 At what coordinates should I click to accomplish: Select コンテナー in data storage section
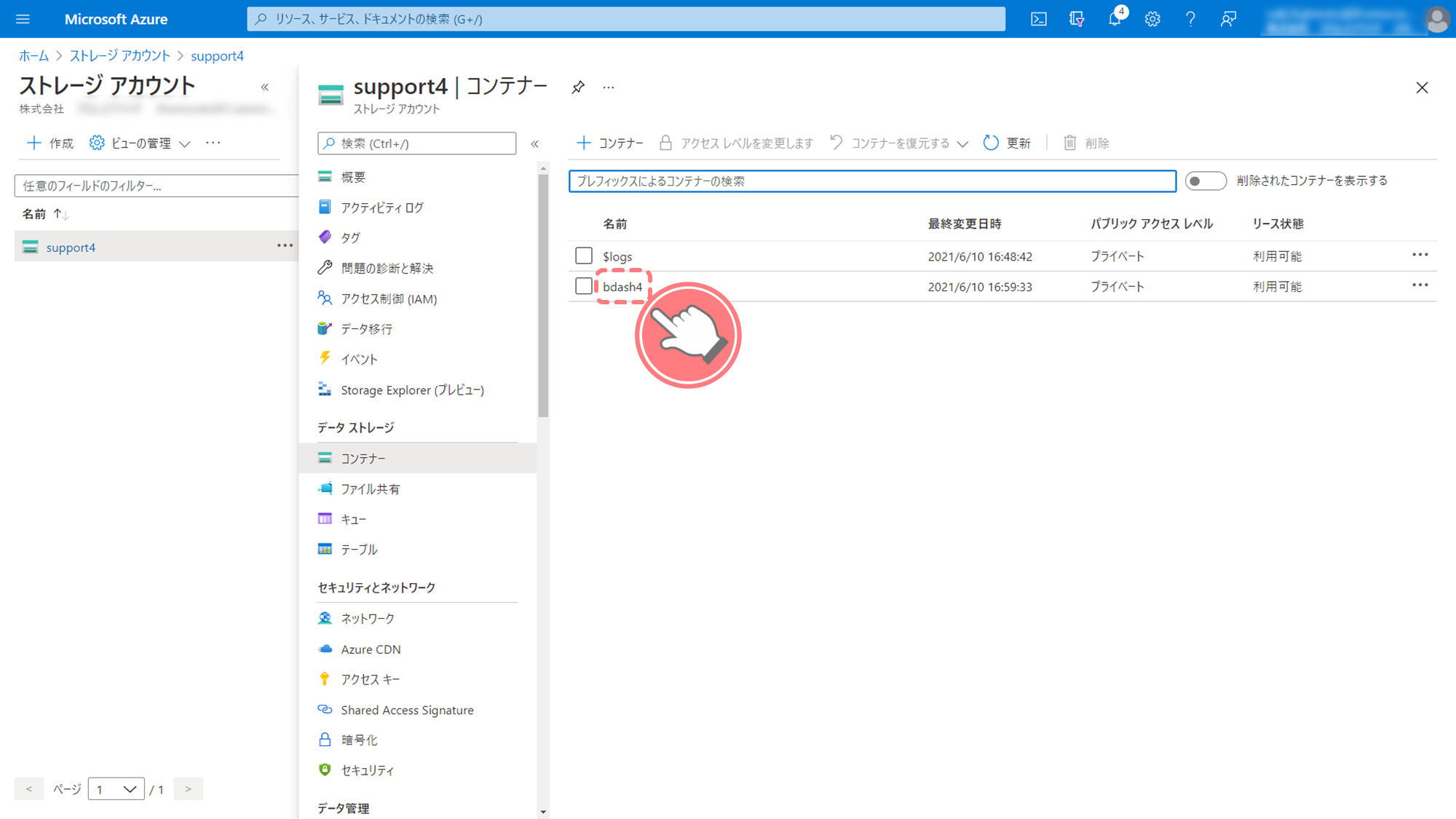pos(418,458)
